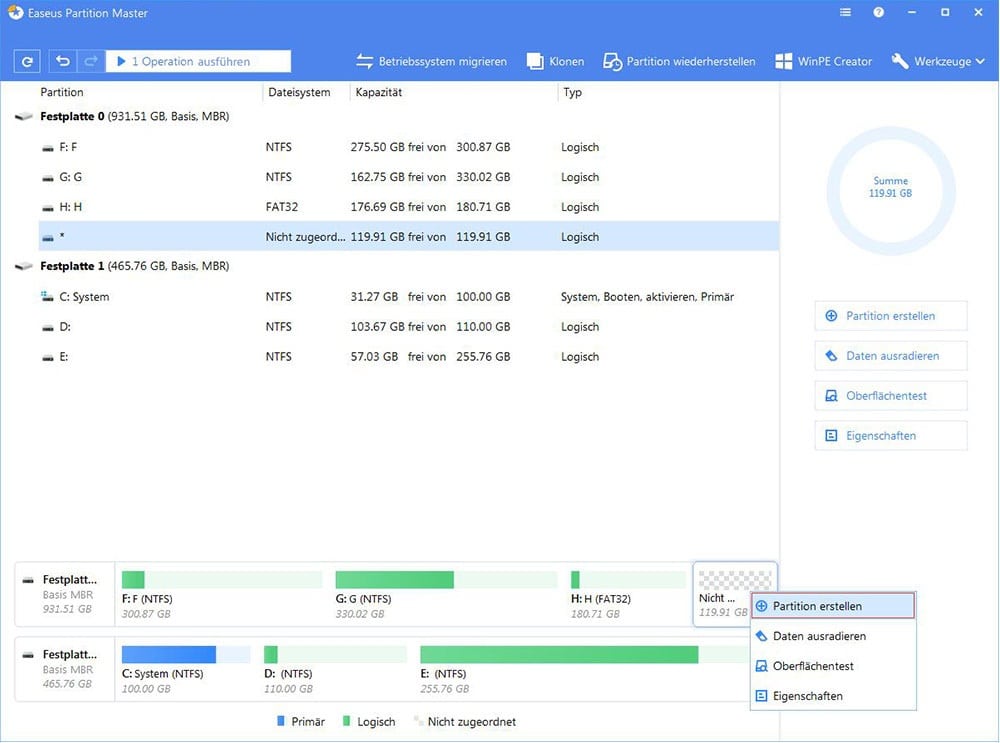
Task: Choose Eigenschaften from context menu
Action: coord(834,696)
